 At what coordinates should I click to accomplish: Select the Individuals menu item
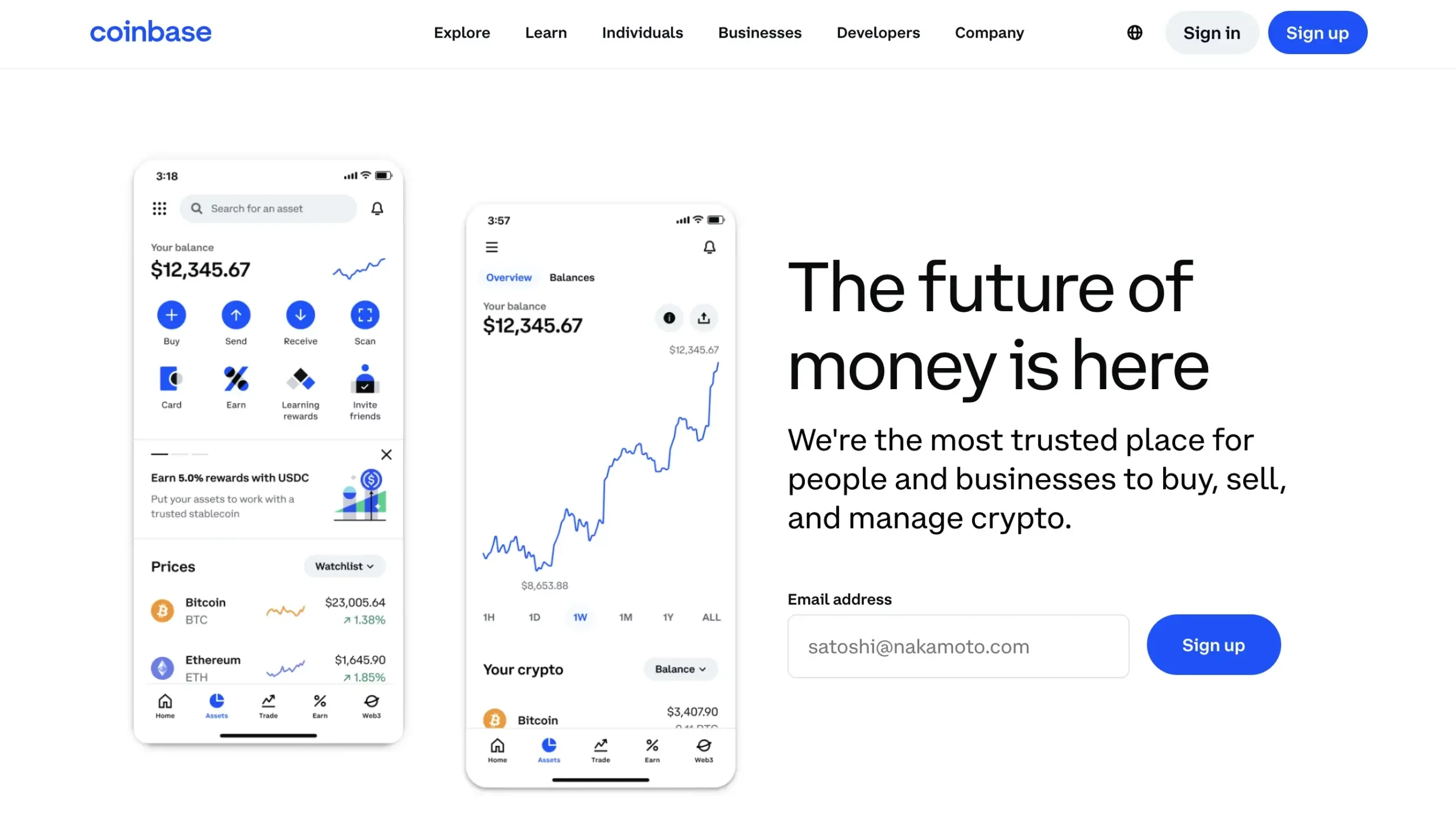pyautogui.click(x=642, y=32)
